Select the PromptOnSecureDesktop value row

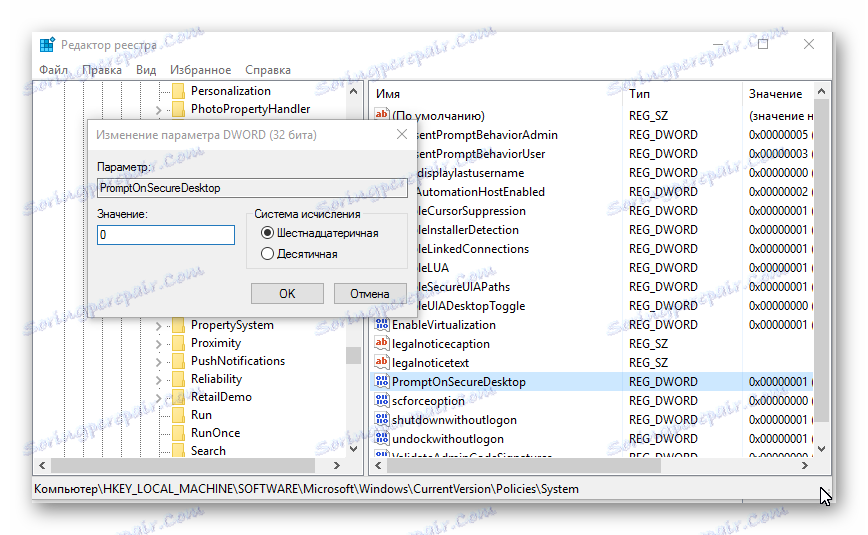point(591,382)
